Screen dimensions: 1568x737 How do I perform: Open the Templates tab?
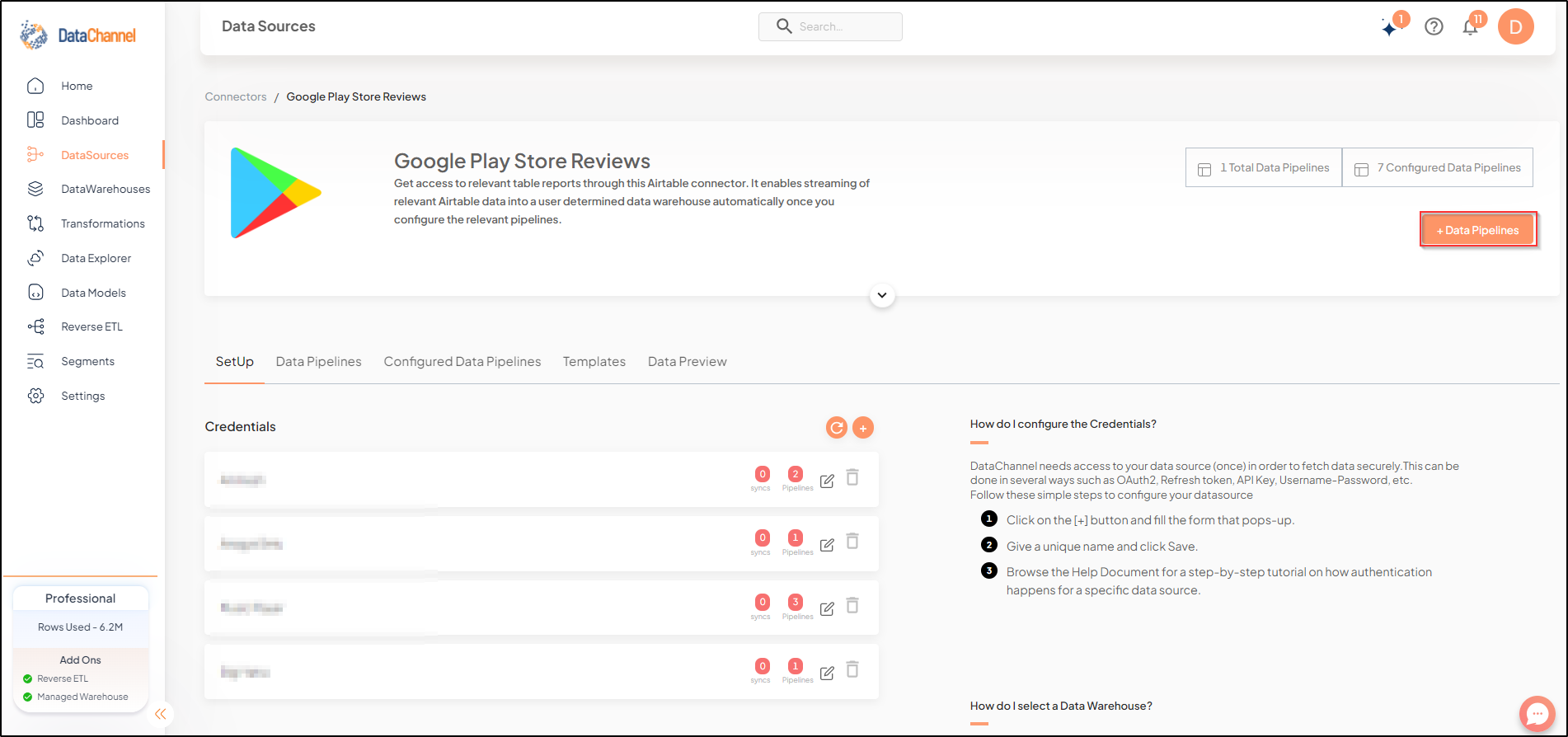(x=594, y=361)
